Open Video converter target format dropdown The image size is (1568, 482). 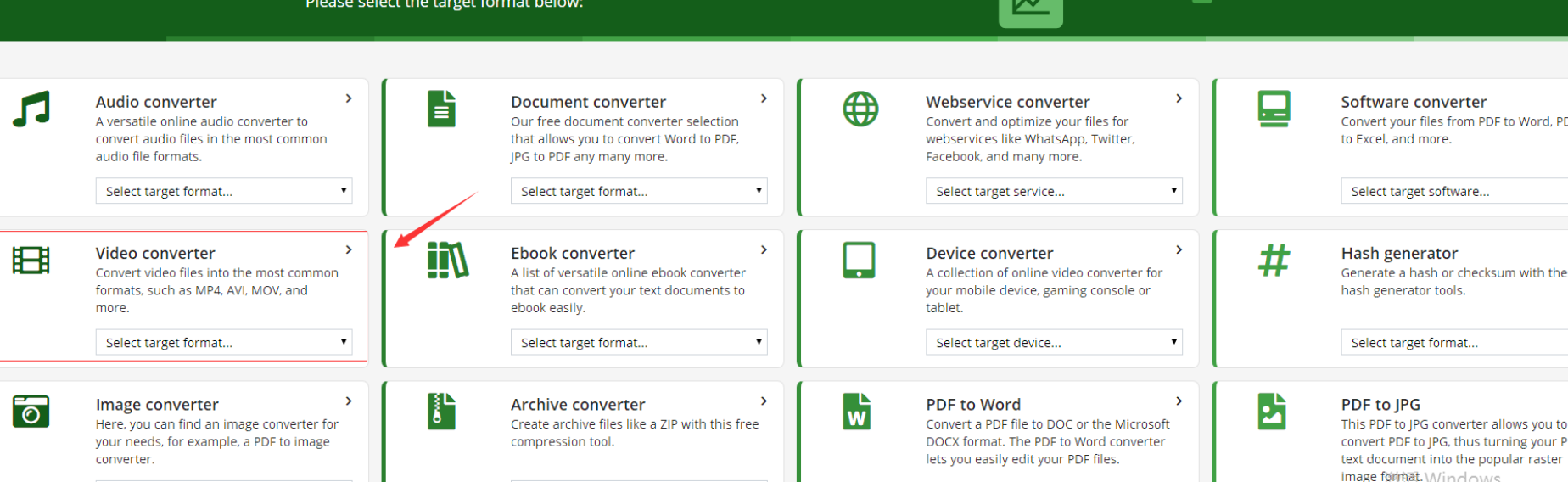224,342
